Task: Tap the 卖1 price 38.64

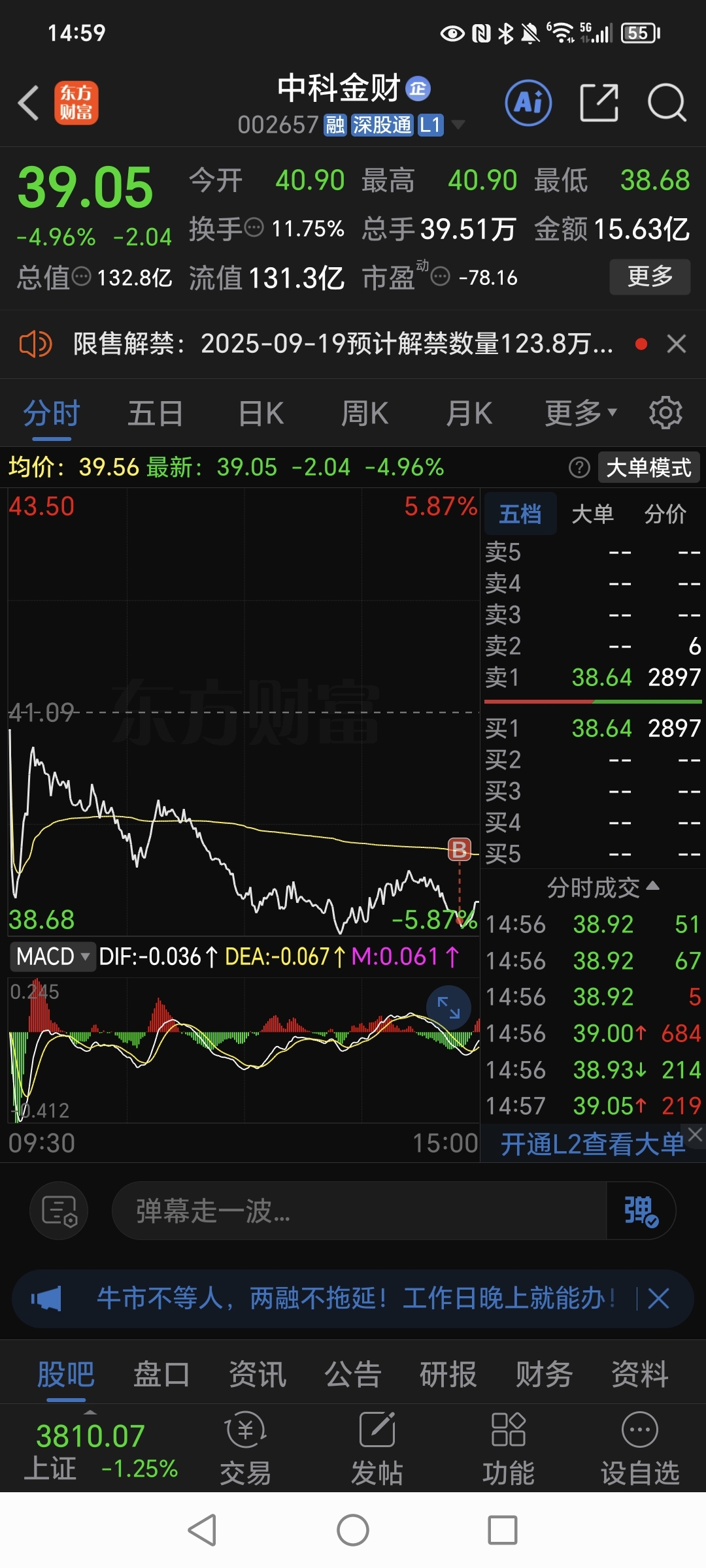Action: (601, 678)
